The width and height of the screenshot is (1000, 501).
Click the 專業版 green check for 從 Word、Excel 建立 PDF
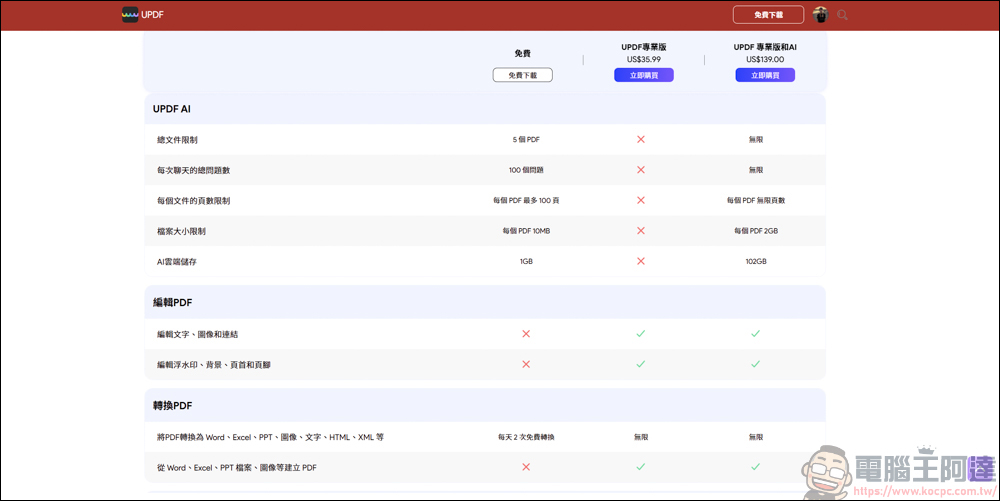(641, 467)
